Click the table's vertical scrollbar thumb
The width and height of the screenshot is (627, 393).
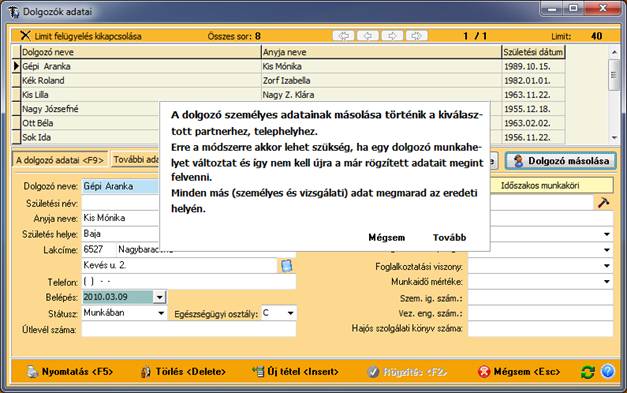coord(614,75)
